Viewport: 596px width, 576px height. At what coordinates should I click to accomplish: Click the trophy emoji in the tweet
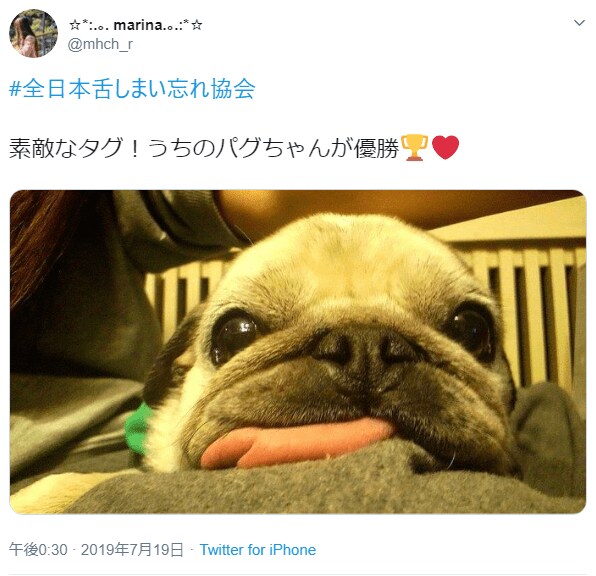415,148
